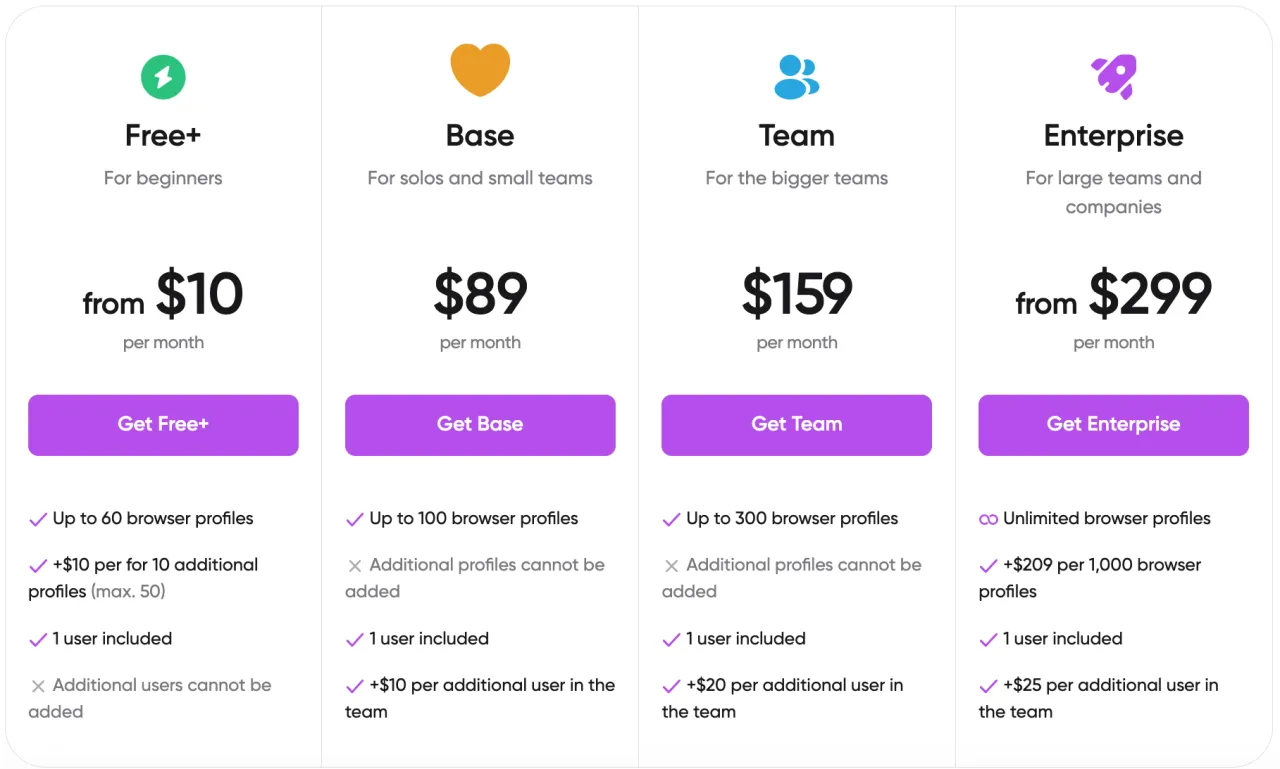This screenshot has width=1280, height=769.
Task: Click the green lightning bolt Free+ icon
Action: click(x=163, y=76)
